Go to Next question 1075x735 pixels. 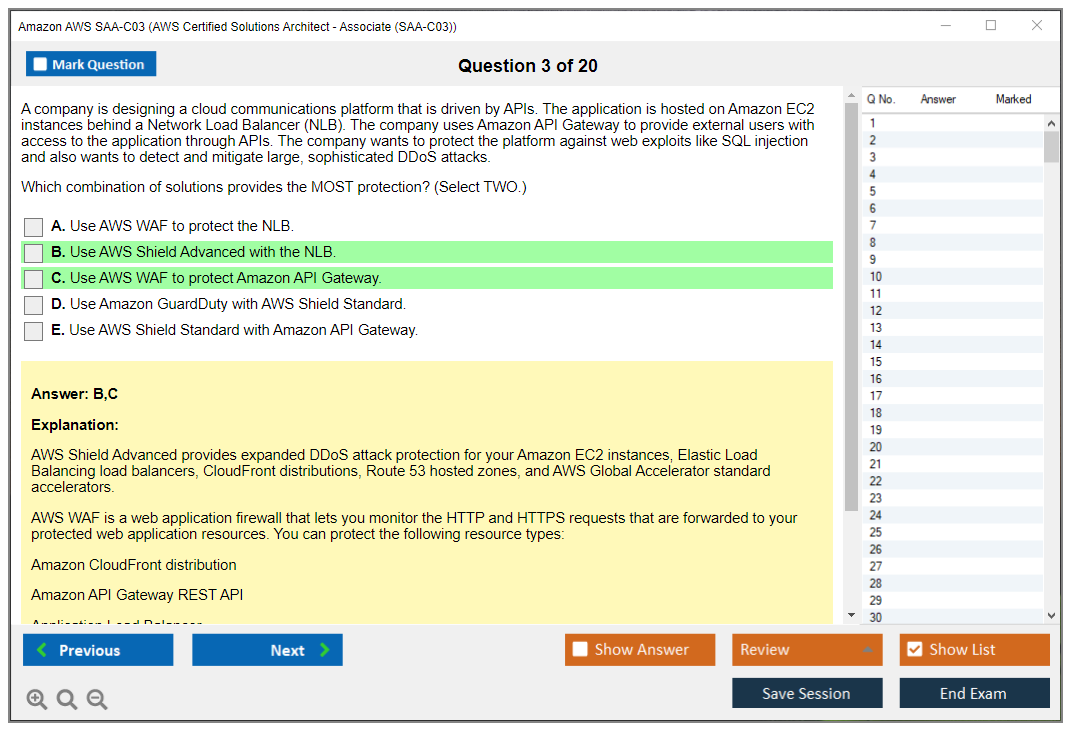tap(267, 650)
